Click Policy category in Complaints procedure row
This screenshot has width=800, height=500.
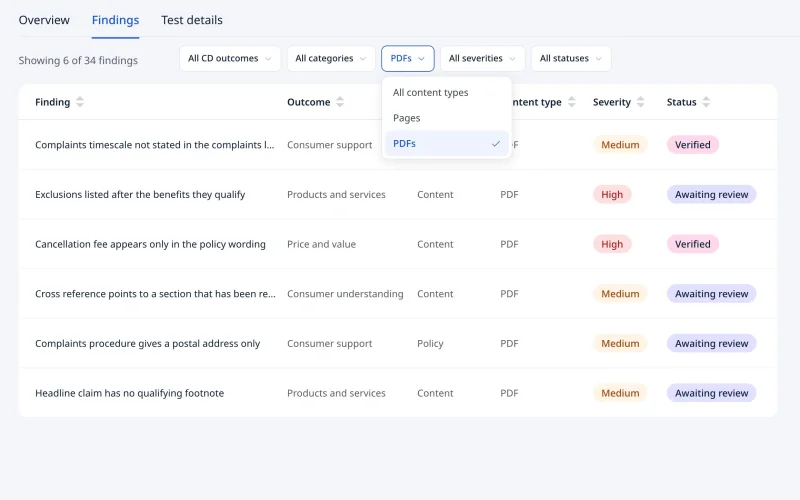coord(430,343)
